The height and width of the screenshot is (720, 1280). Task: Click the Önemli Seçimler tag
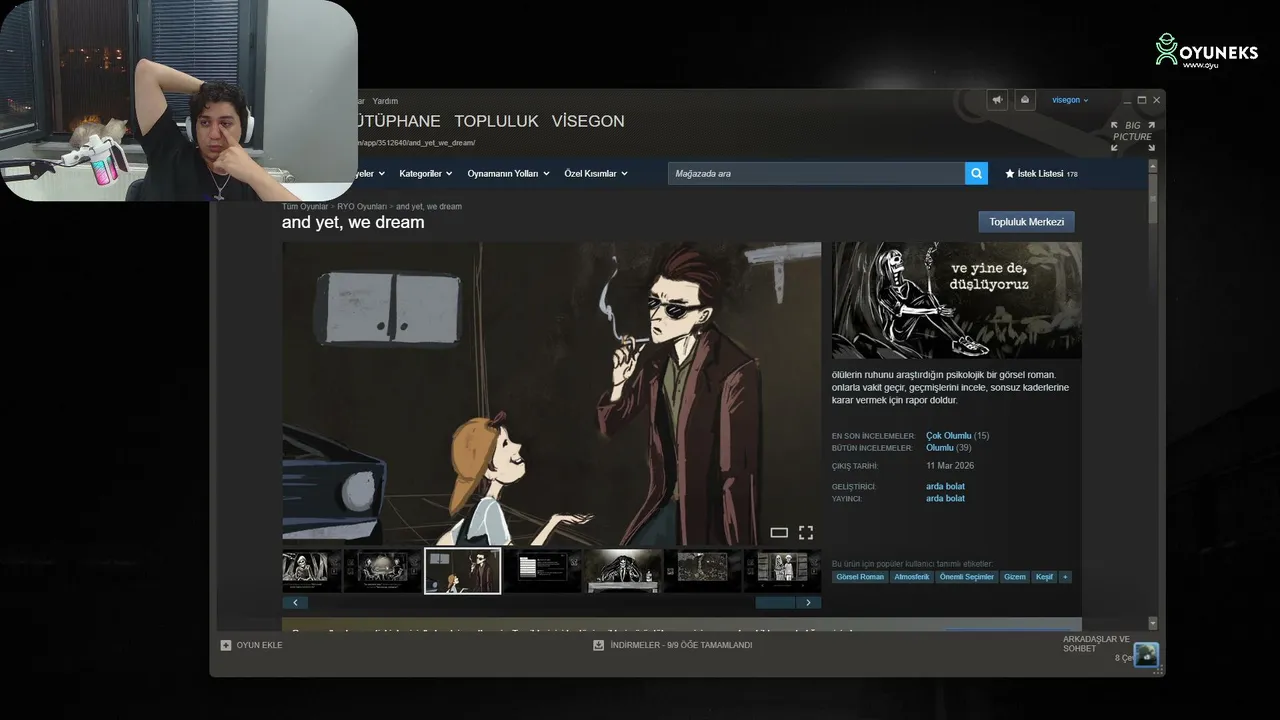[x=967, y=577]
